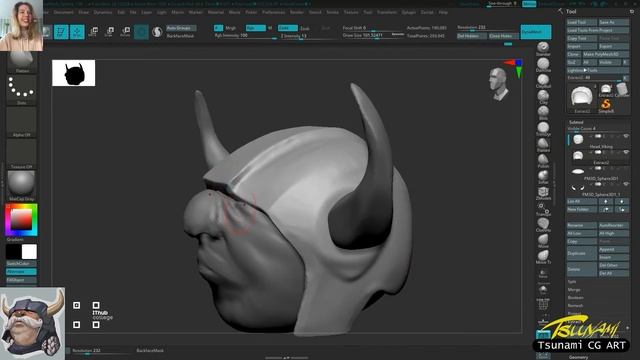Toggle the Mrgb mode
Screen dimensions: 640x360
[231, 28]
